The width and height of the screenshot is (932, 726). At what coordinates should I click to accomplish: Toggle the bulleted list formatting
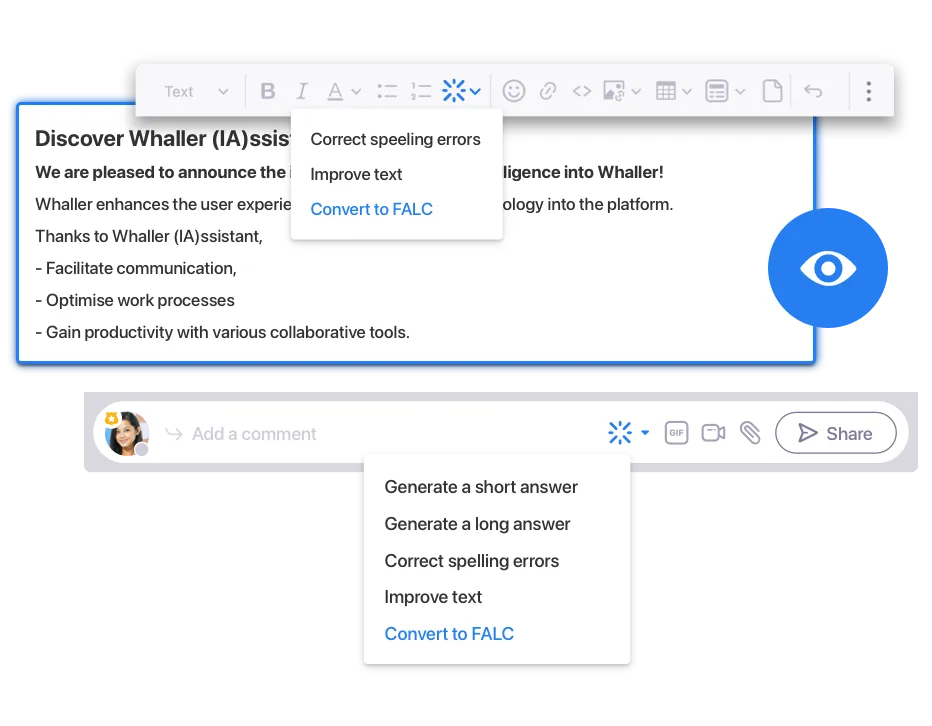(387, 90)
